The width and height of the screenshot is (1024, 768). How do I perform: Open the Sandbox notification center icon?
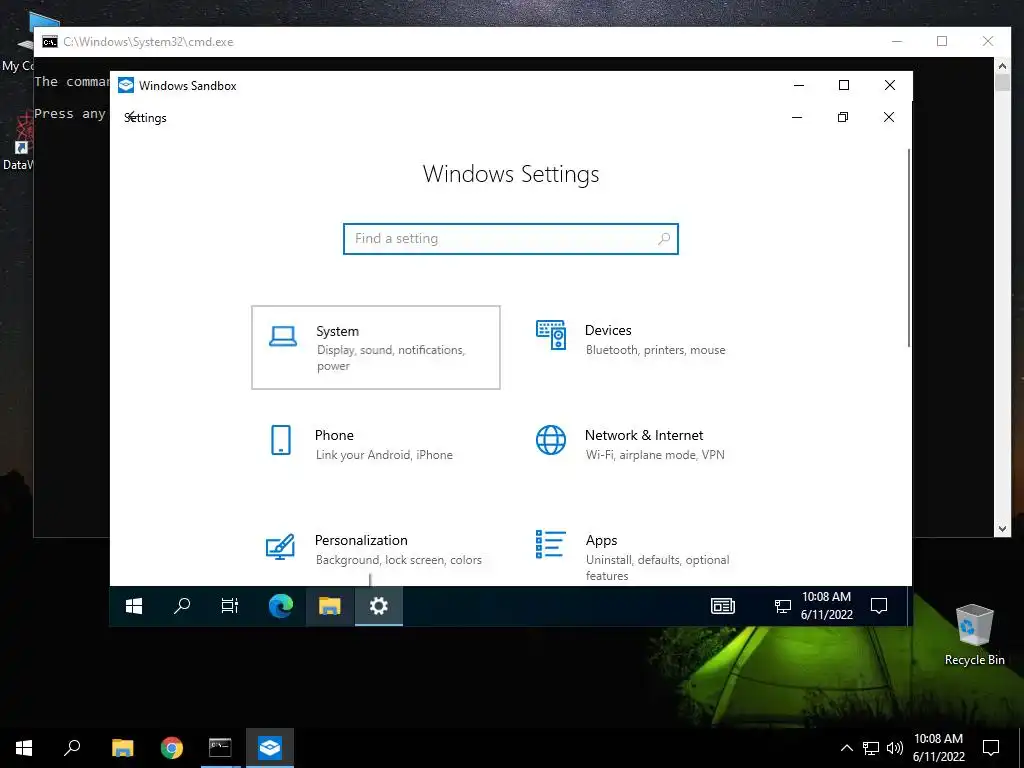[x=879, y=606]
